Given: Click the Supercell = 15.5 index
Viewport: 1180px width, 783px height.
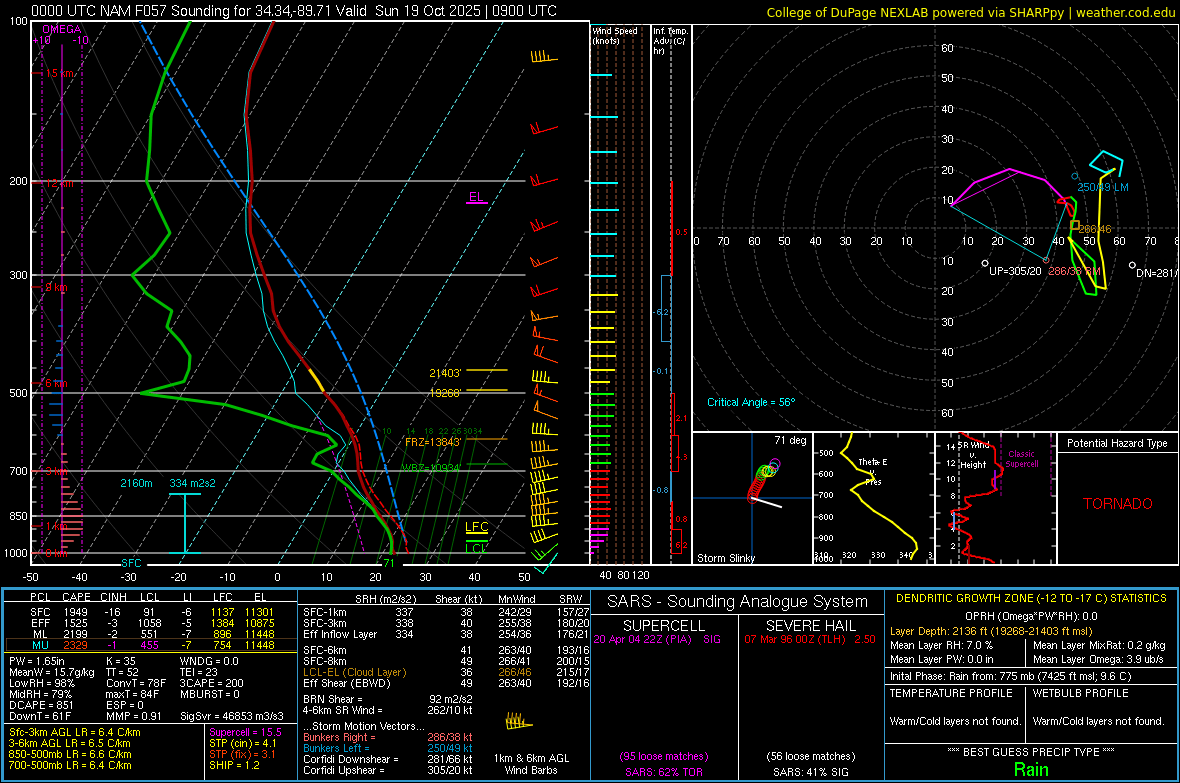Looking at the screenshot, I should 245,732.
